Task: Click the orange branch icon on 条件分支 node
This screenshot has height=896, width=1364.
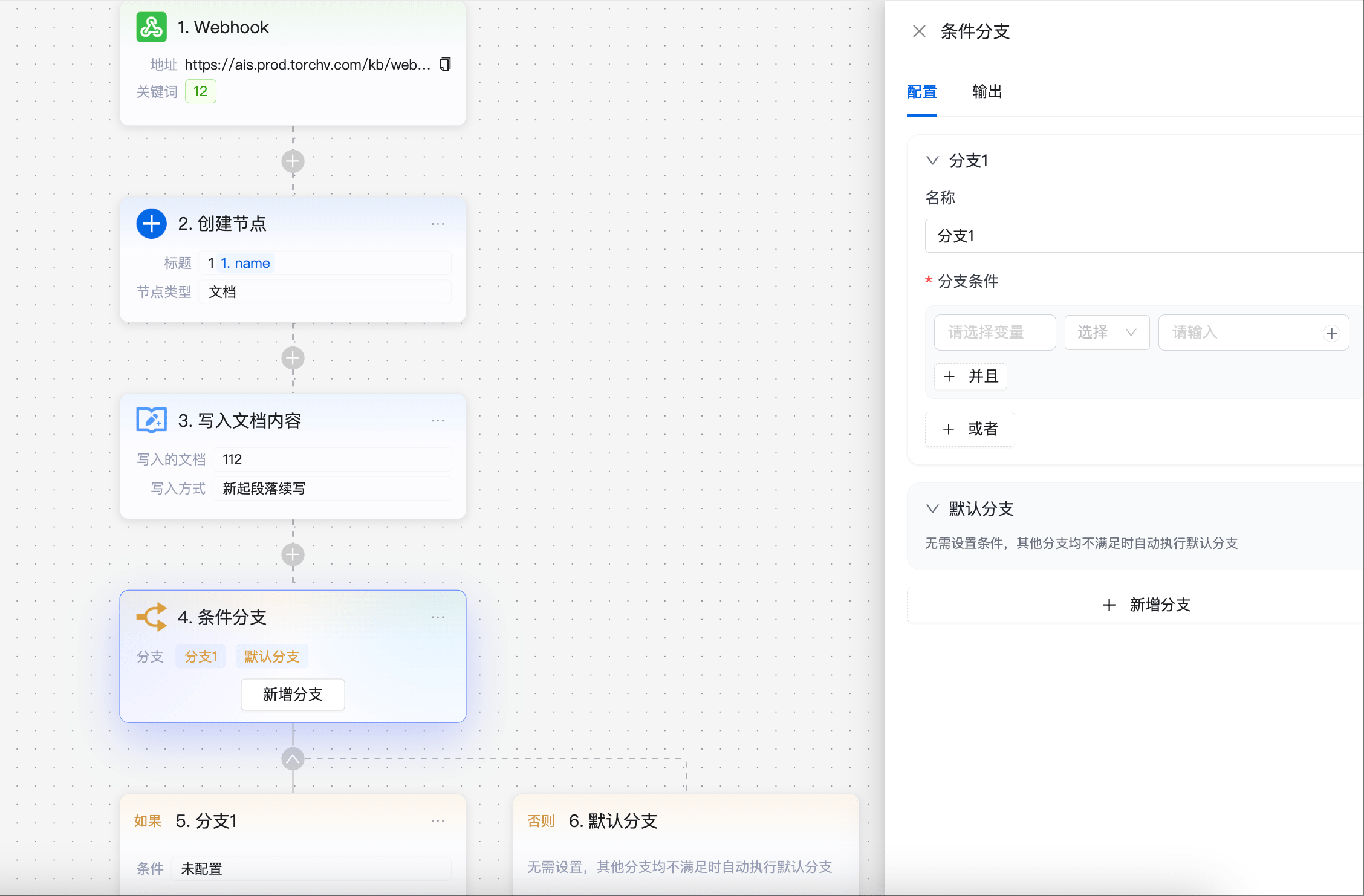Action: click(151, 617)
